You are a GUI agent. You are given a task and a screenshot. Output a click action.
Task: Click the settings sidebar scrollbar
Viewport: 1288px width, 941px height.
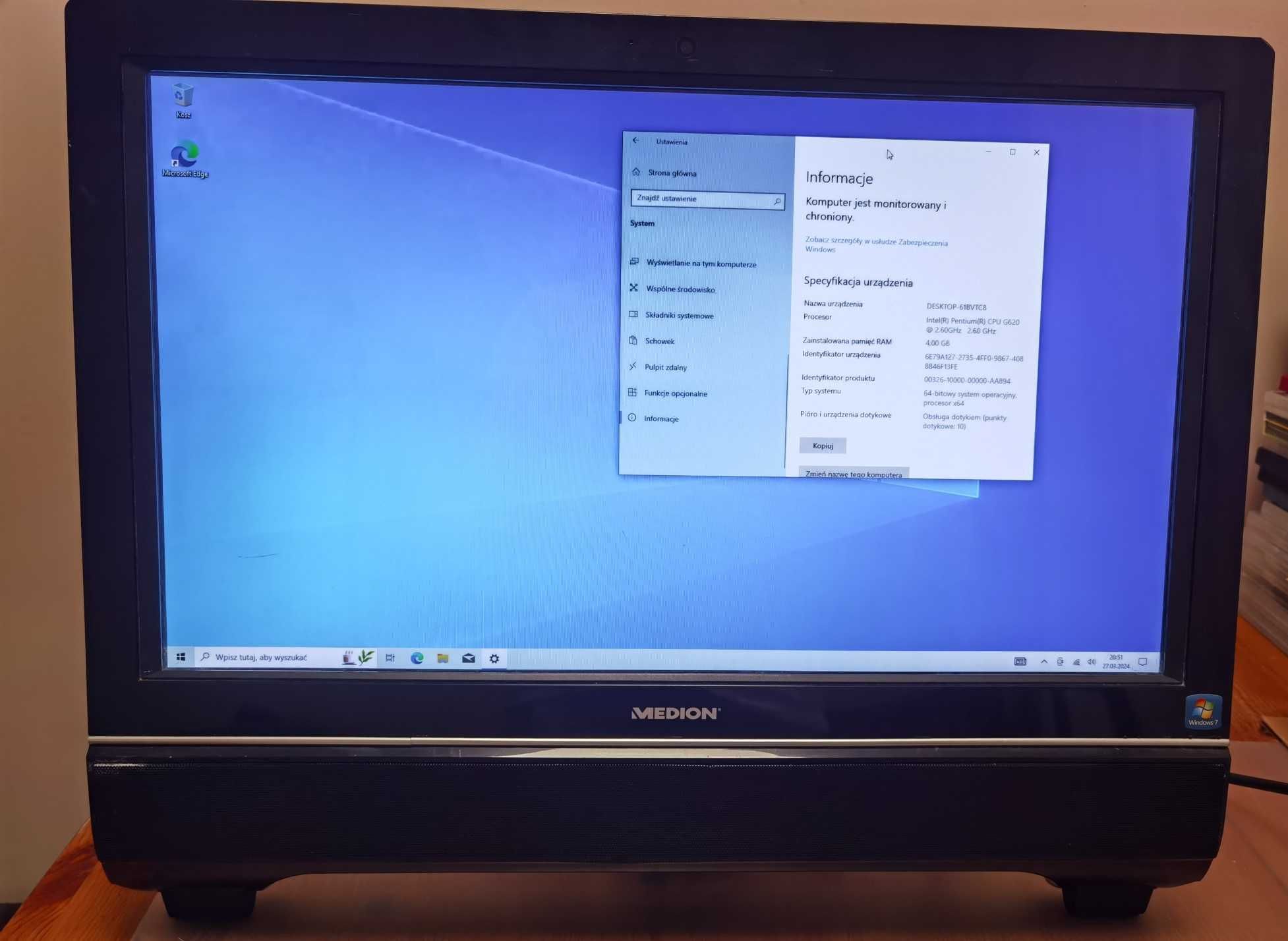[x=787, y=412]
